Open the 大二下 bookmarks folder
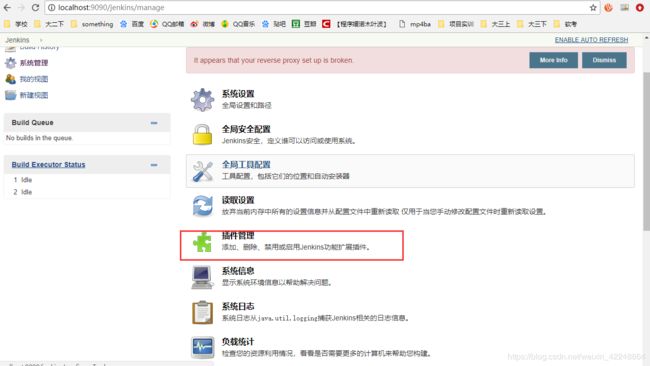 point(49,24)
